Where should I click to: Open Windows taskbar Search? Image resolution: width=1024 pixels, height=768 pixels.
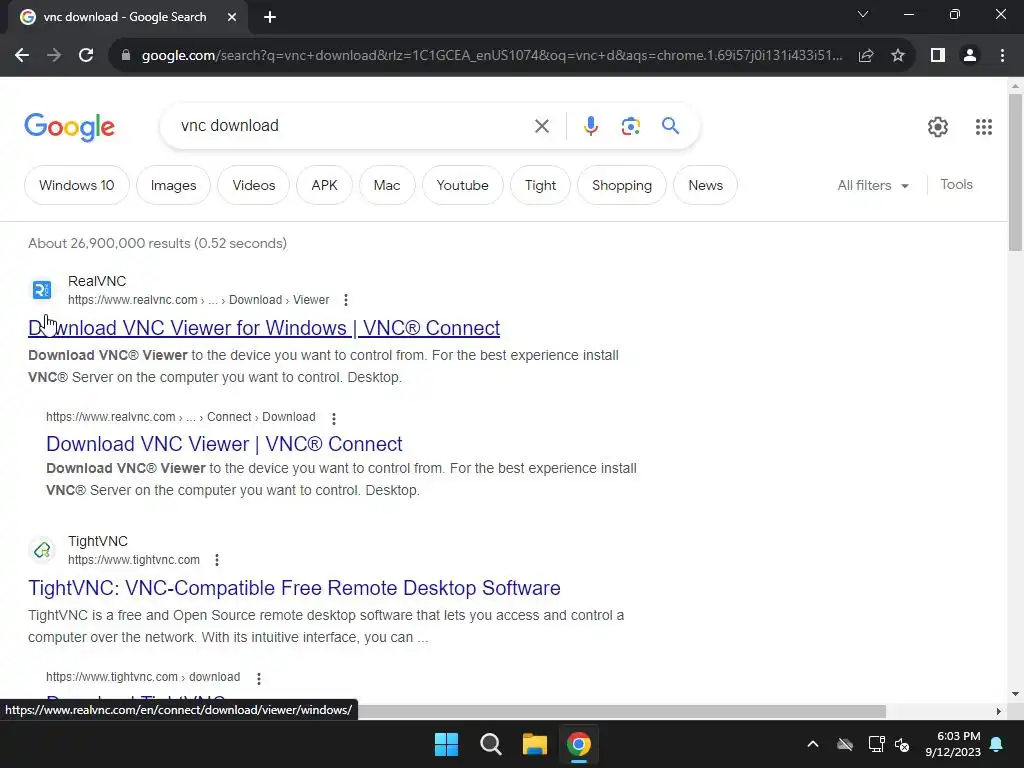point(490,744)
